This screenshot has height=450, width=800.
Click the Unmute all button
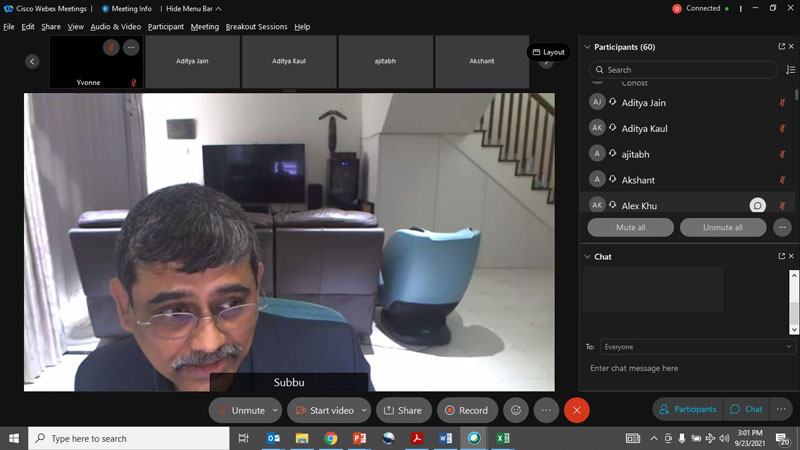tap(723, 228)
